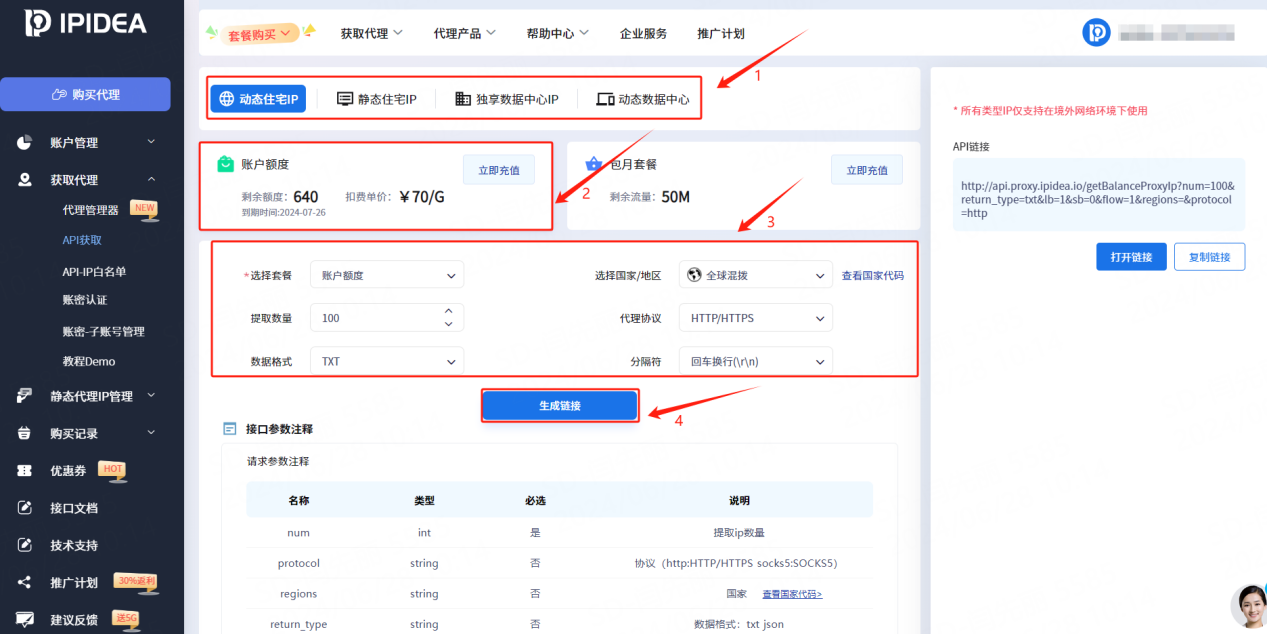The height and width of the screenshot is (634, 1267).
Task: Click the 接口文档 edit icon
Action: click(25, 508)
